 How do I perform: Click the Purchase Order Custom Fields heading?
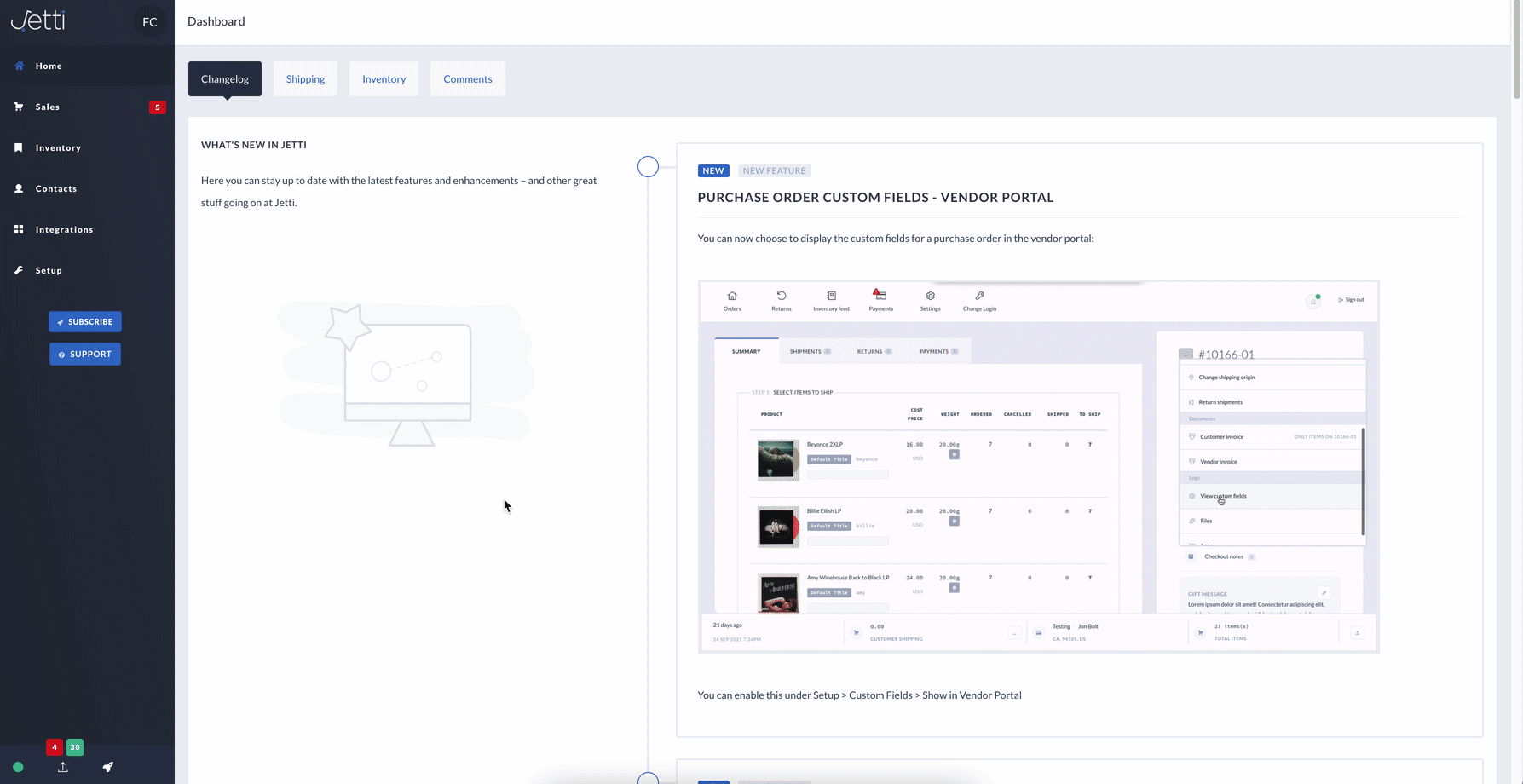875,197
